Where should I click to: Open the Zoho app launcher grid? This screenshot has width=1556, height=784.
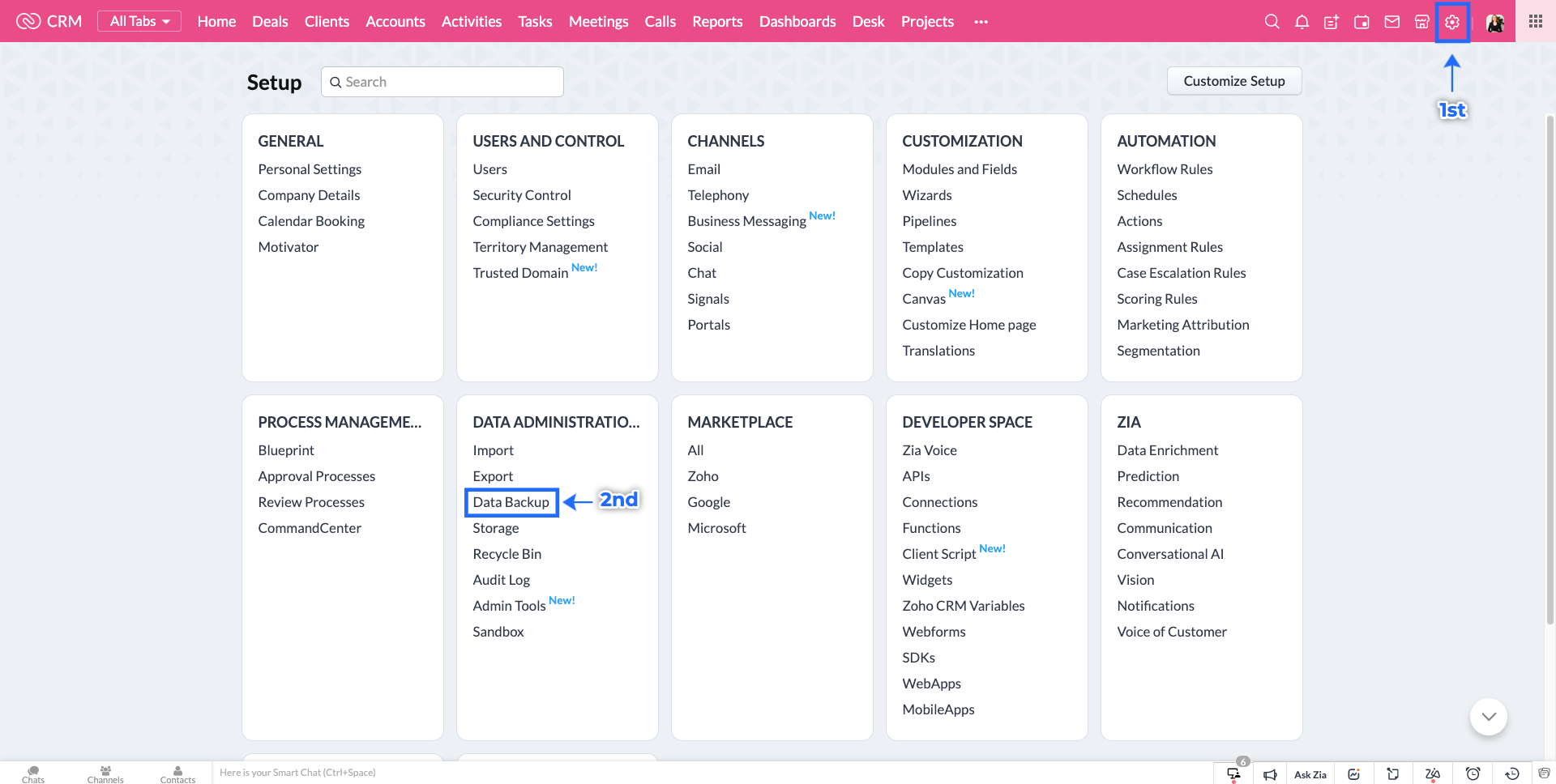pyautogui.click(x=1534, y=21)
